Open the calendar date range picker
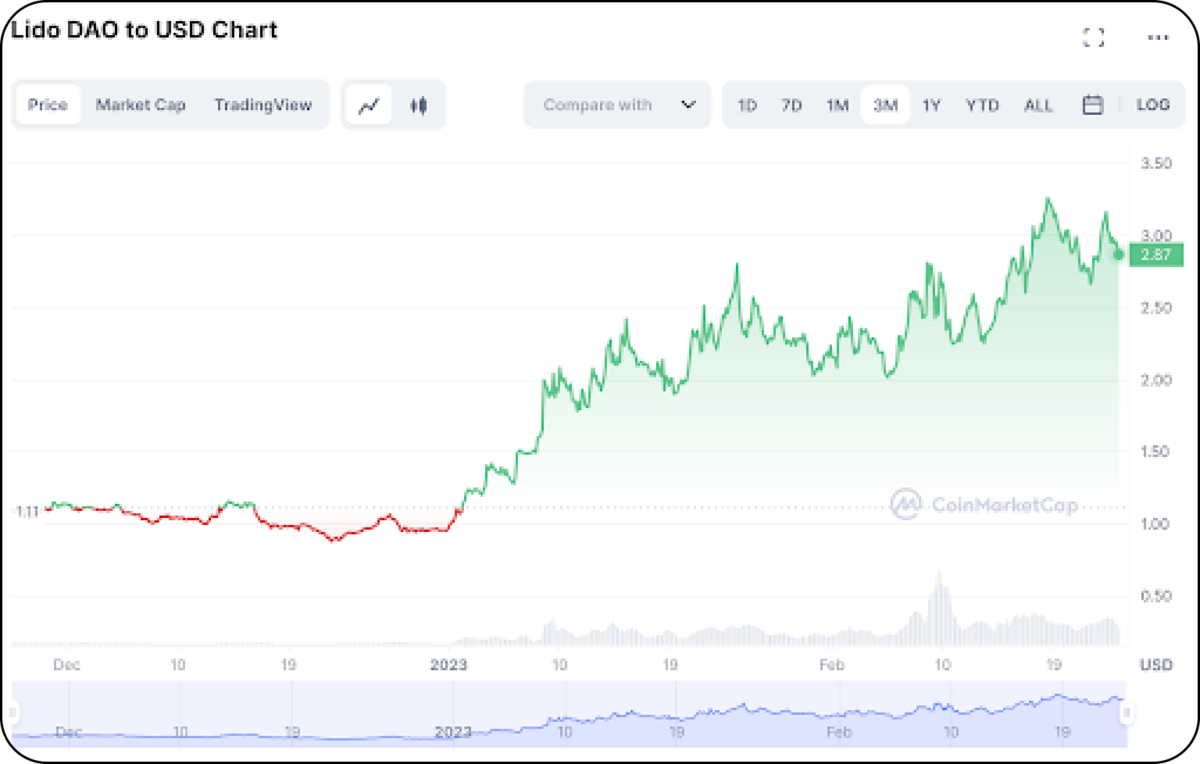Image resolution: width=1200 pixels, height=764 pixels. pyautogui.click(x=1093, y=105)
